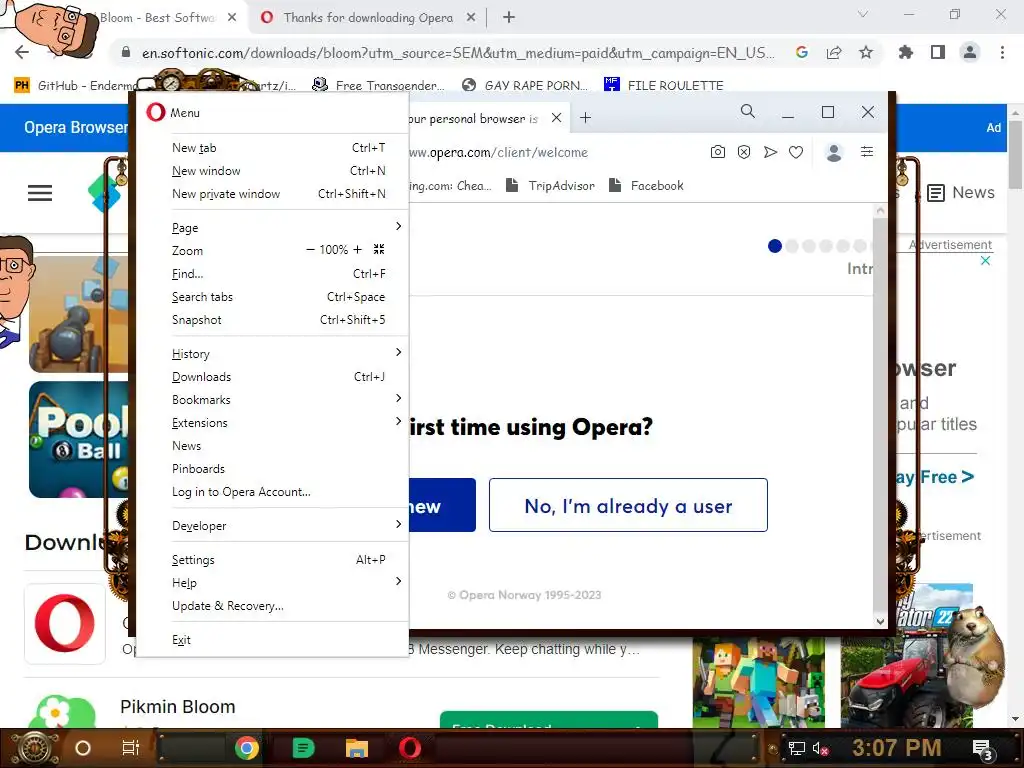Expand the Extensions submenu
Screen dimensions: 1024x768
click(x=287, y=423)
